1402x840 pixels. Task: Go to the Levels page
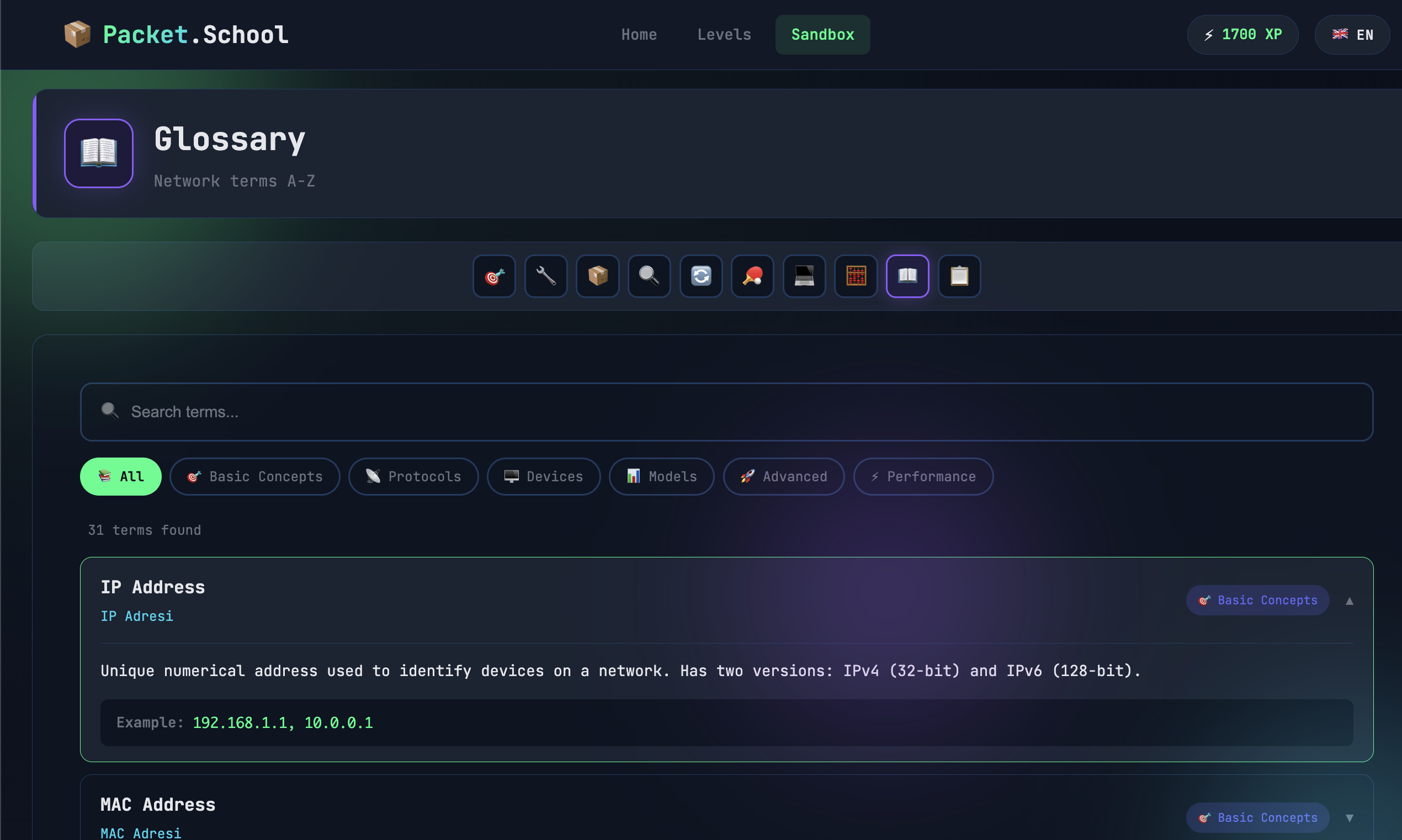(x=724, y=35)
